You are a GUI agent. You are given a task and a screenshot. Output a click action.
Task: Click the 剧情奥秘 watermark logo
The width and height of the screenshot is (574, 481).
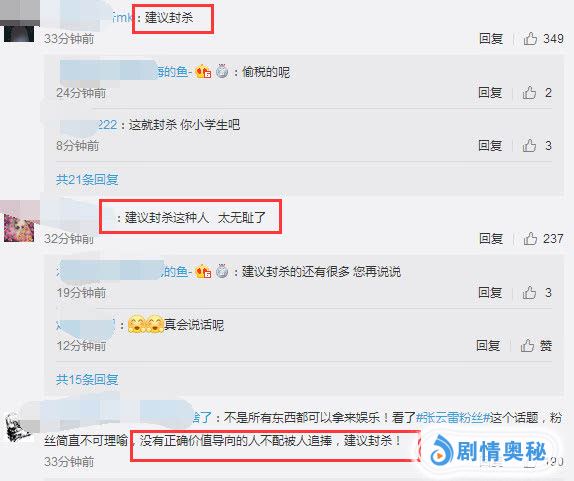[489, 451]
